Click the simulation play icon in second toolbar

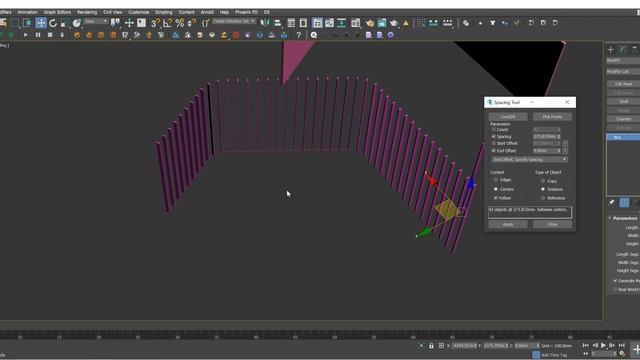(x=26, y=35)
